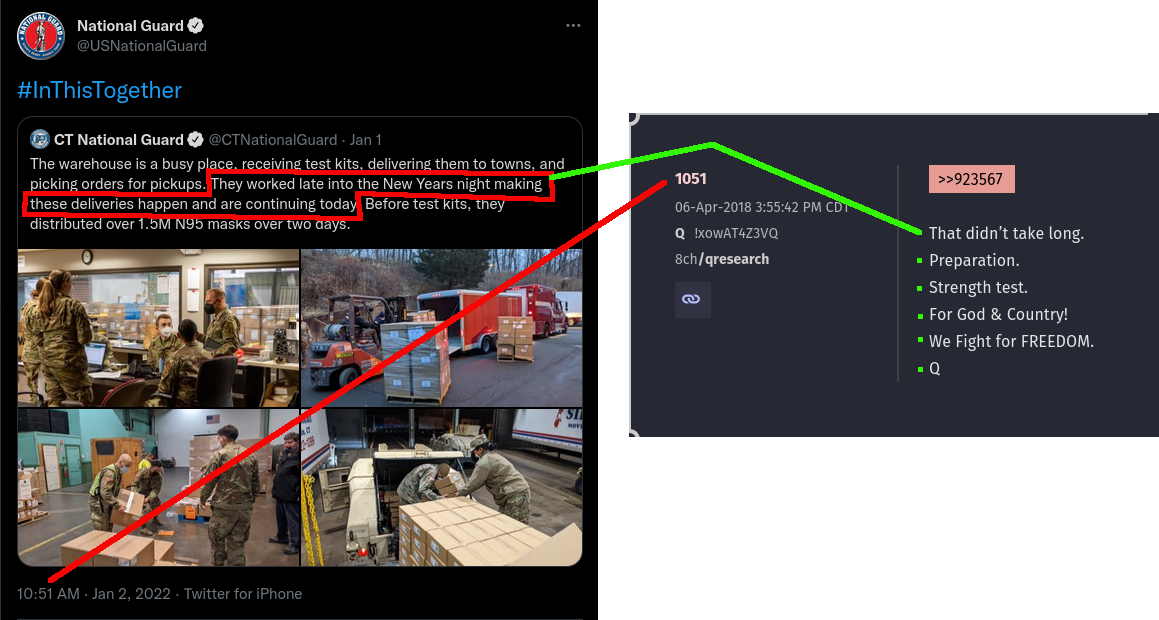Open the @USNationalGuard handle

(142, 46)
